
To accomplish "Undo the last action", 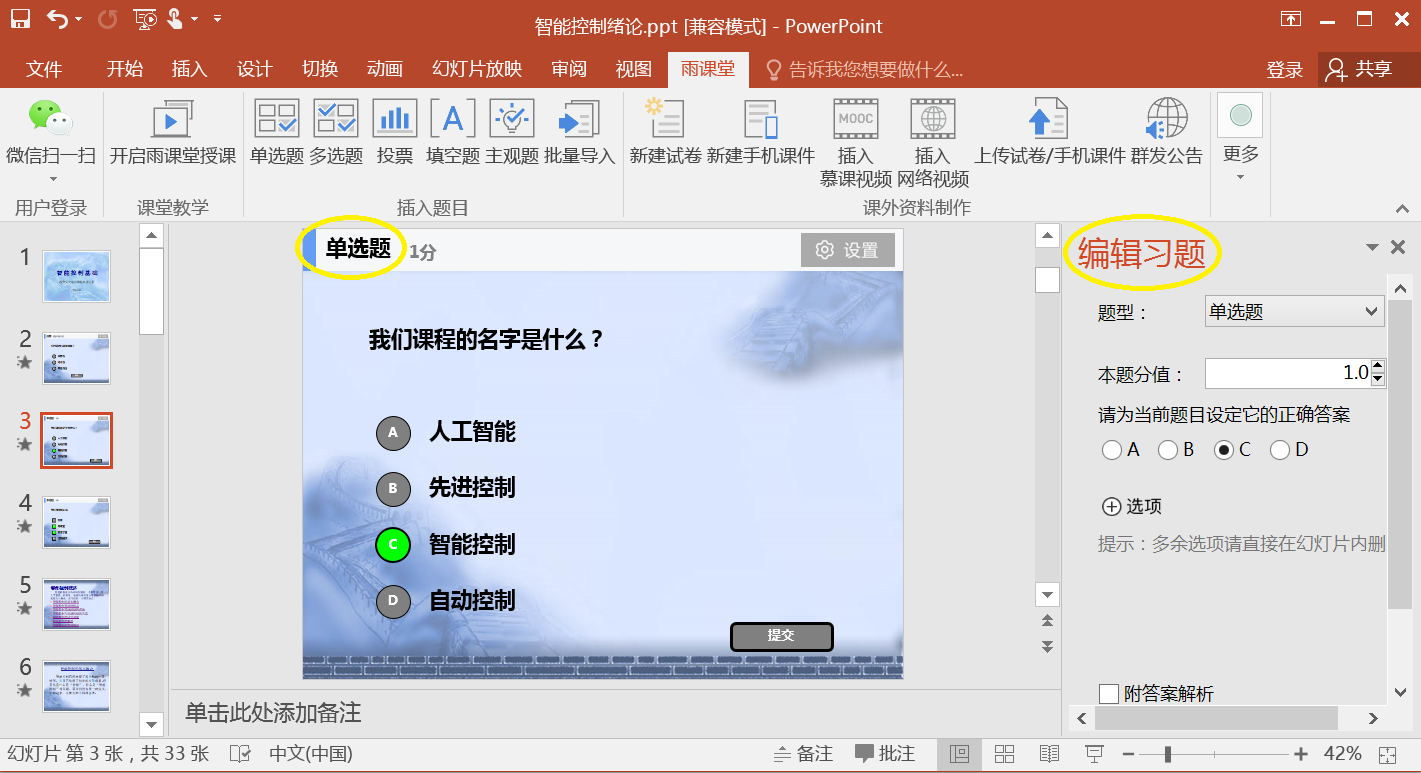I will 58,18.
